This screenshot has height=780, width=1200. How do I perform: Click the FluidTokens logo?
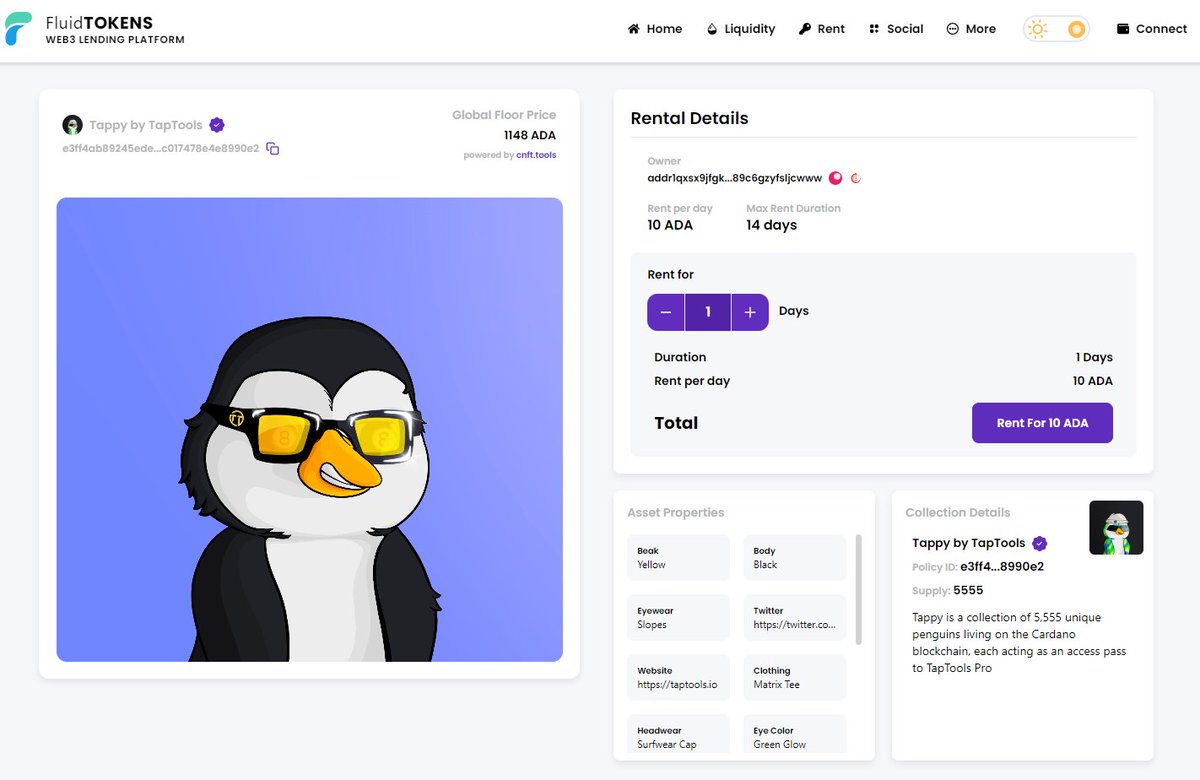95,29
